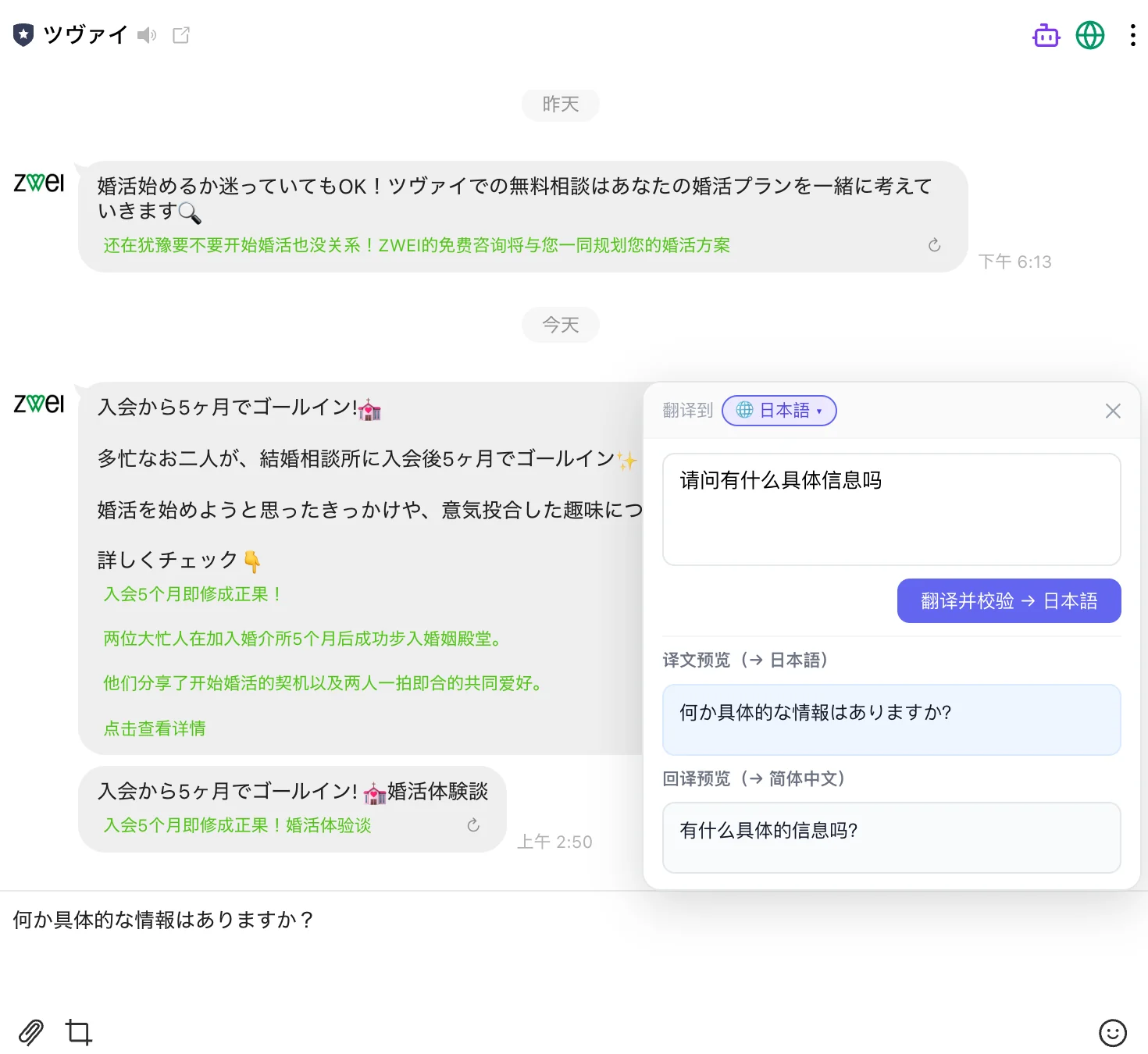Click 翻译并校验 → 日本語 button

coord(1009,600)
